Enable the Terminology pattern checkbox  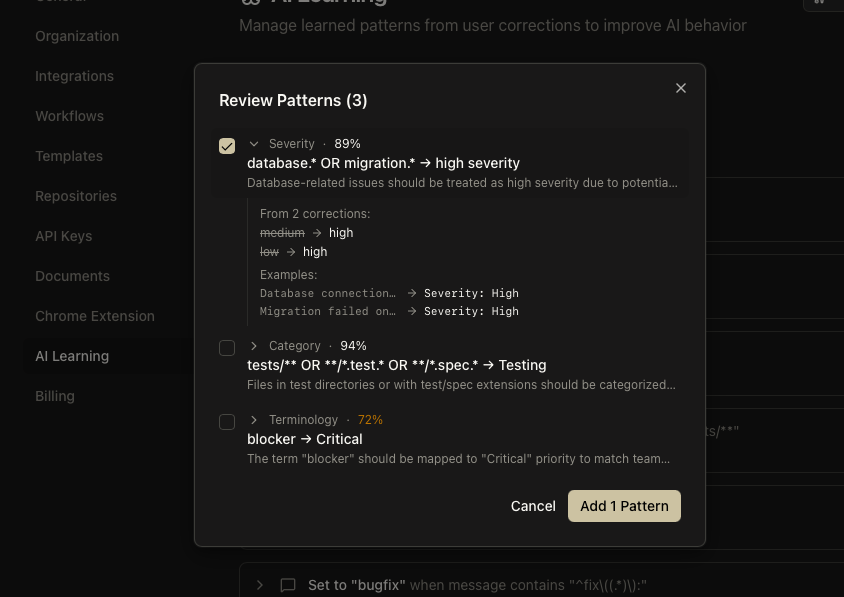click(x=227, y=422)
